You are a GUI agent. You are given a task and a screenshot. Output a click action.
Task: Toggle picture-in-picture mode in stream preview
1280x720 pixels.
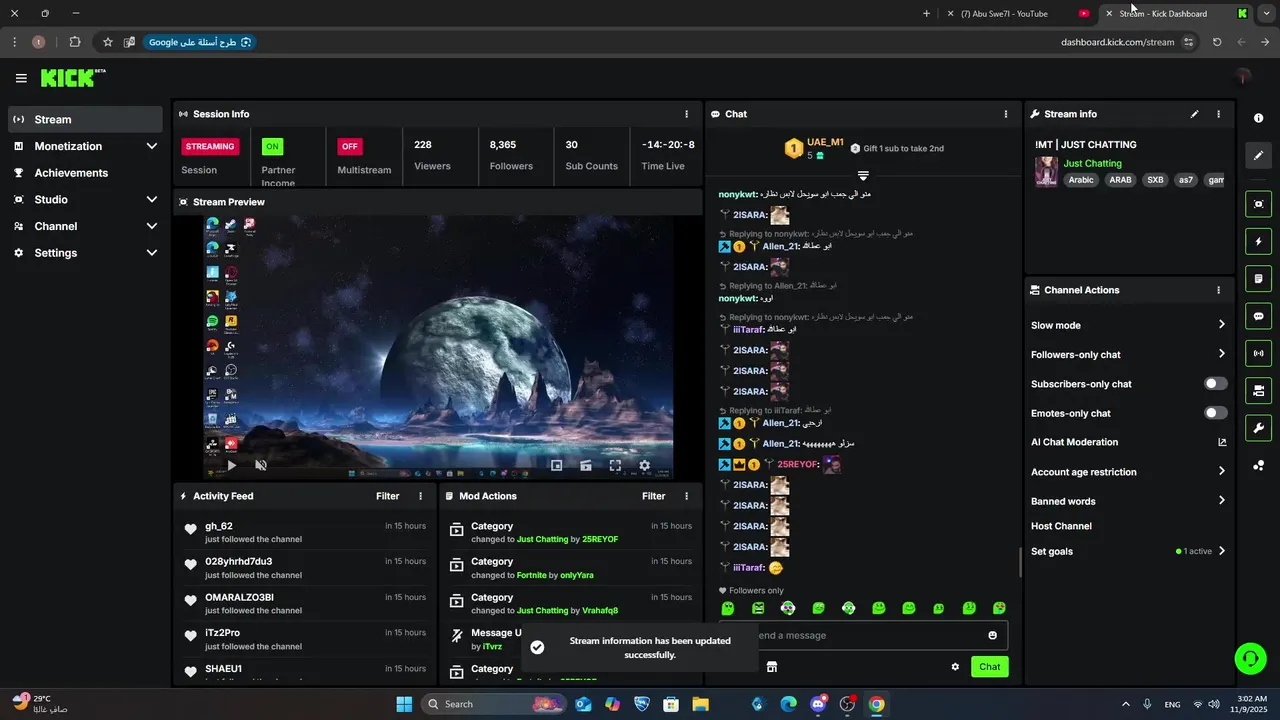[x=557, y=465]
